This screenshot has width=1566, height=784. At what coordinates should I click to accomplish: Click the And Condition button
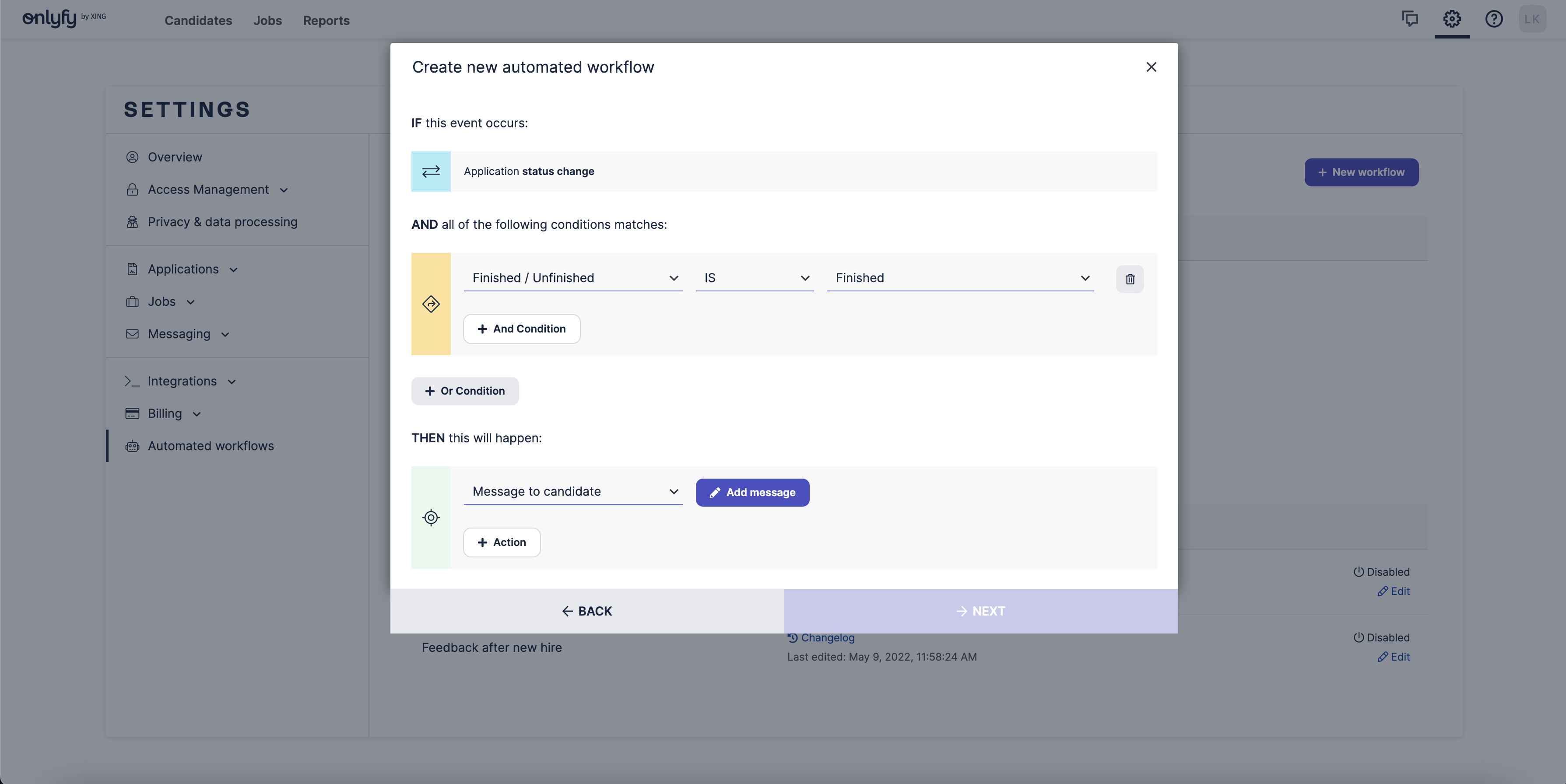(x=522, y=329)
